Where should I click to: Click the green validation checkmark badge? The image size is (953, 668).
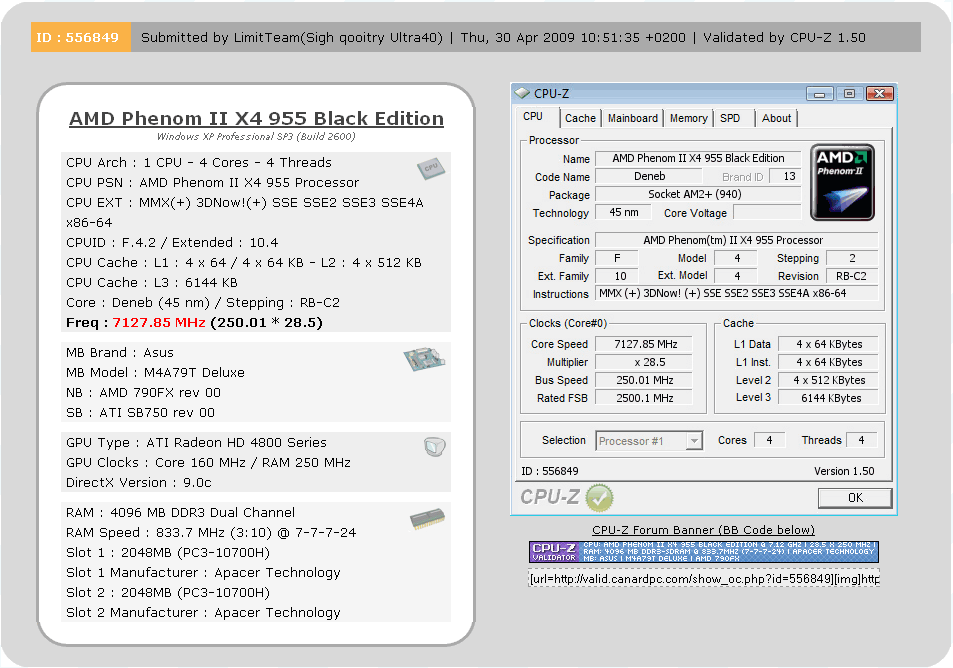599,498
